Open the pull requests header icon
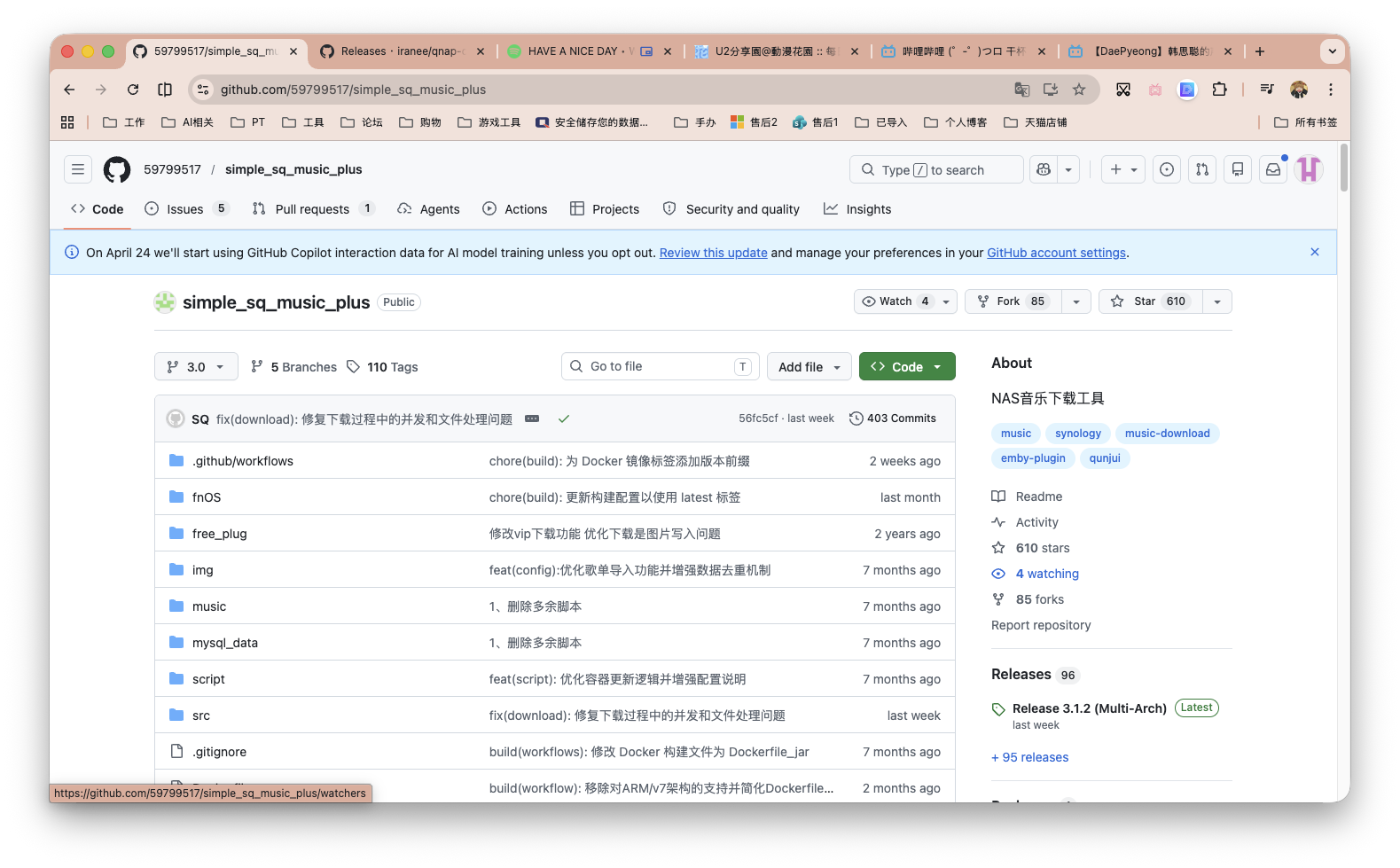The height and width of the screenshot is (868, 1400). point(1202,169)
